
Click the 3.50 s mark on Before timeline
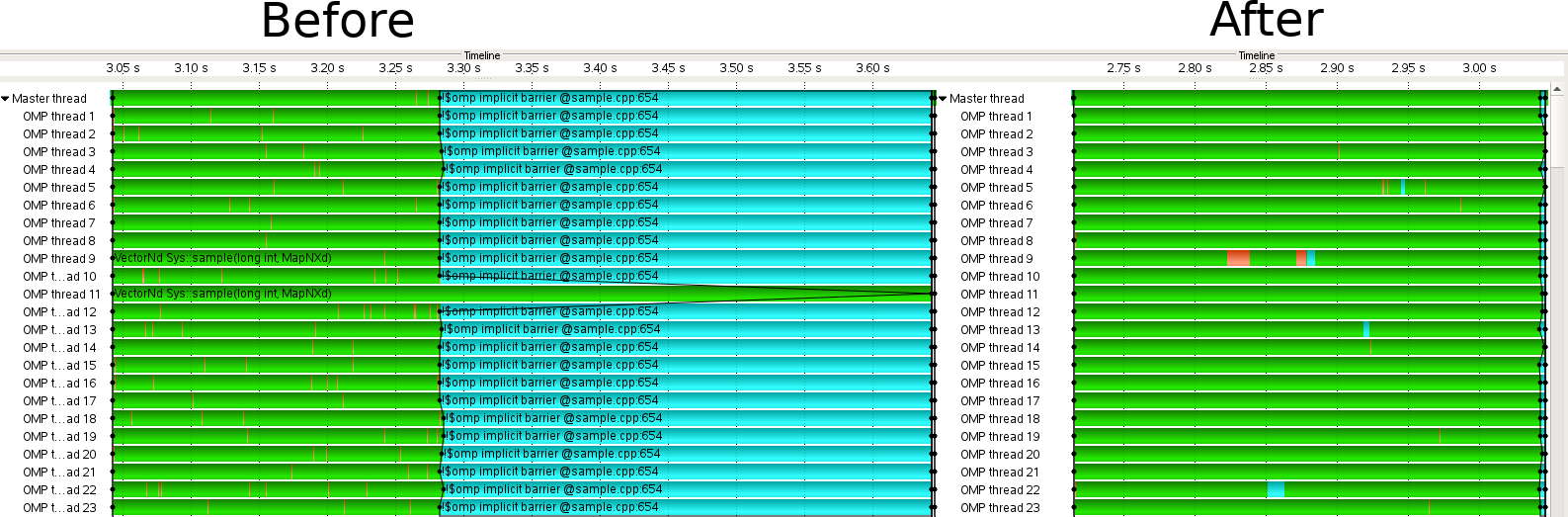736,68
